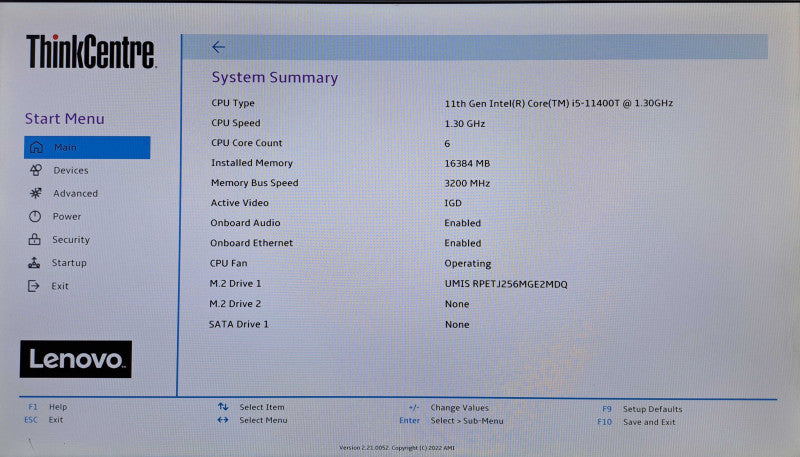800x457 pixels.
Task: Go to the Power menu
Action: [x=67, y=216]
